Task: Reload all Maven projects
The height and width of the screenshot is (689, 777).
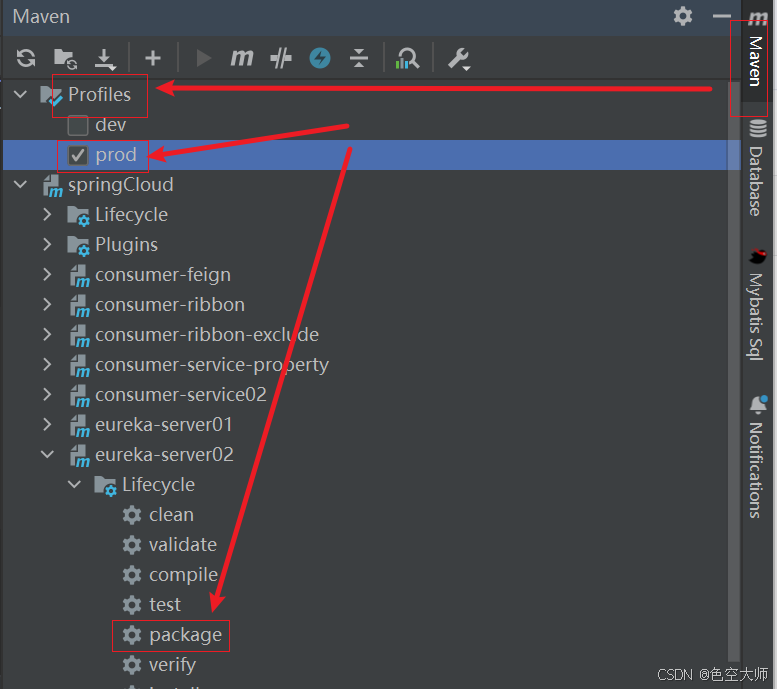Action: coord(26,58)
